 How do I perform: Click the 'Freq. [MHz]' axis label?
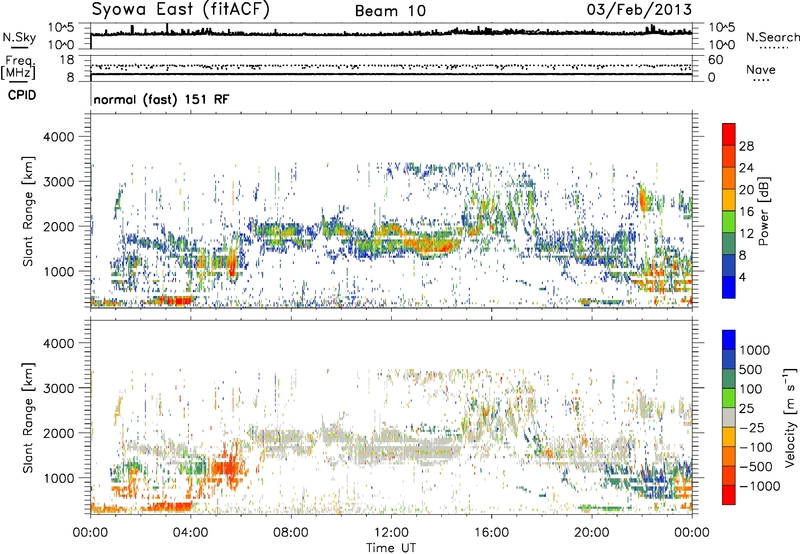(x=19, y=68)
